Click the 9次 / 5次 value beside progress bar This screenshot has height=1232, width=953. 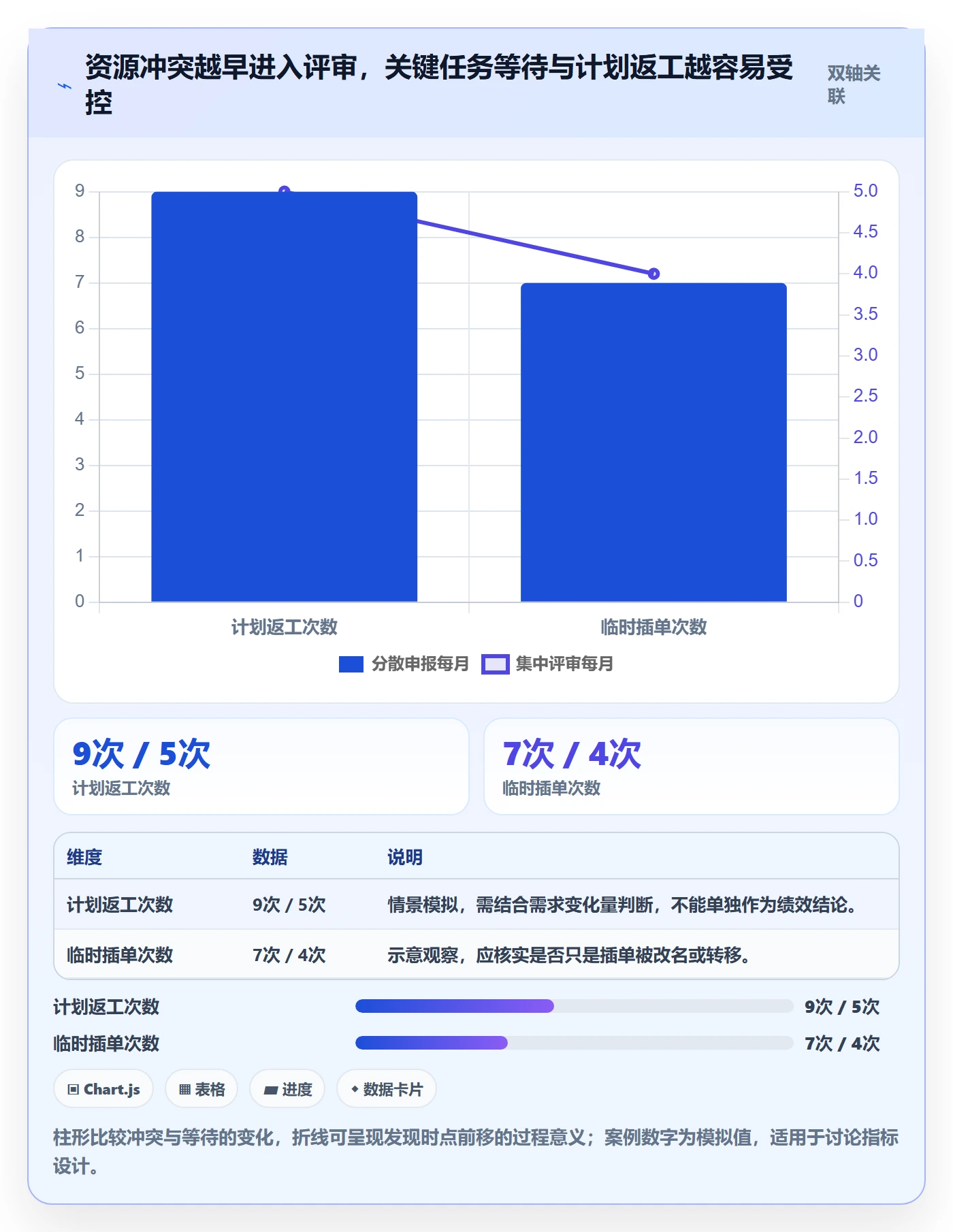[x=842, y=1007]
